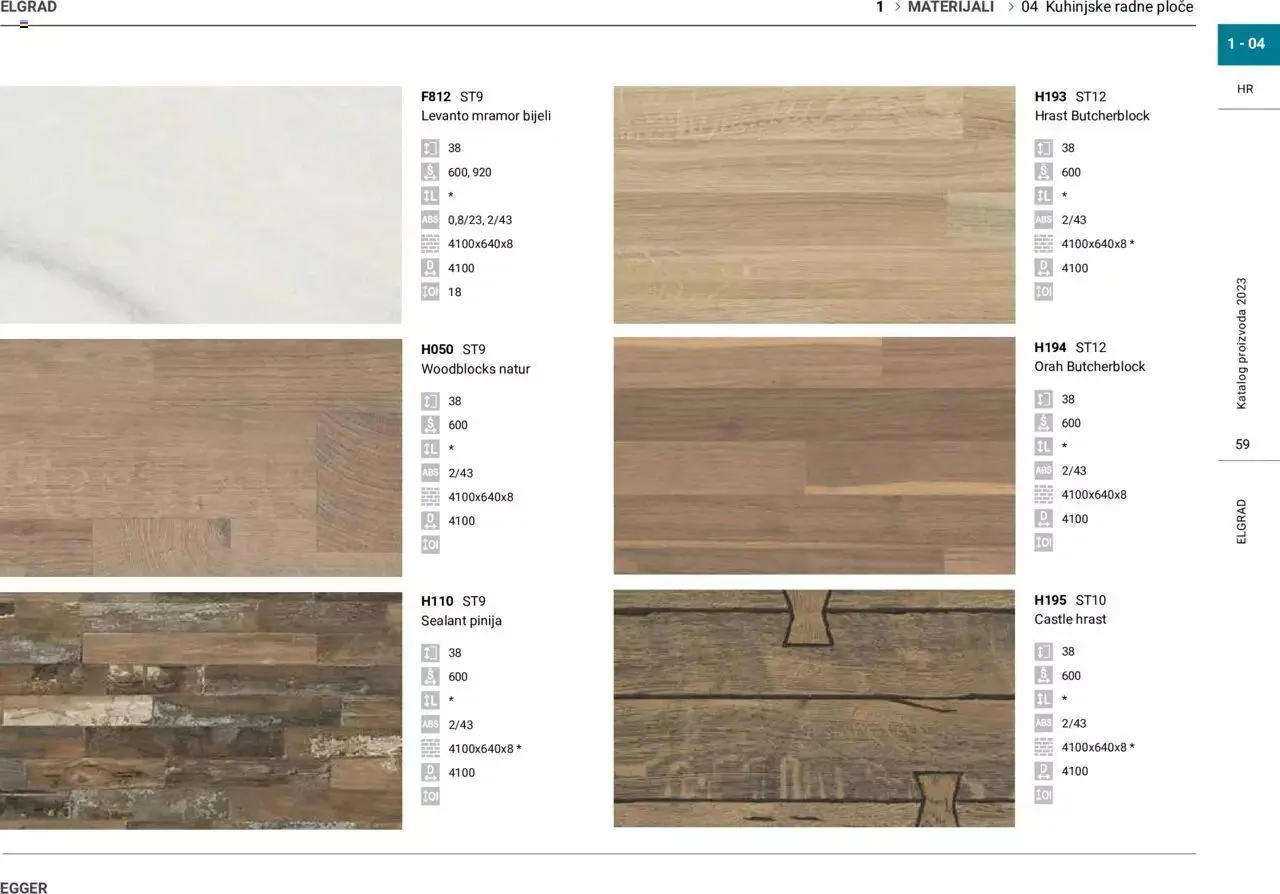The height and width of the screenshot is (894, 1280).
Task: Click the width icon beside H050 Woodblocks natur
Action: [430, 425]
